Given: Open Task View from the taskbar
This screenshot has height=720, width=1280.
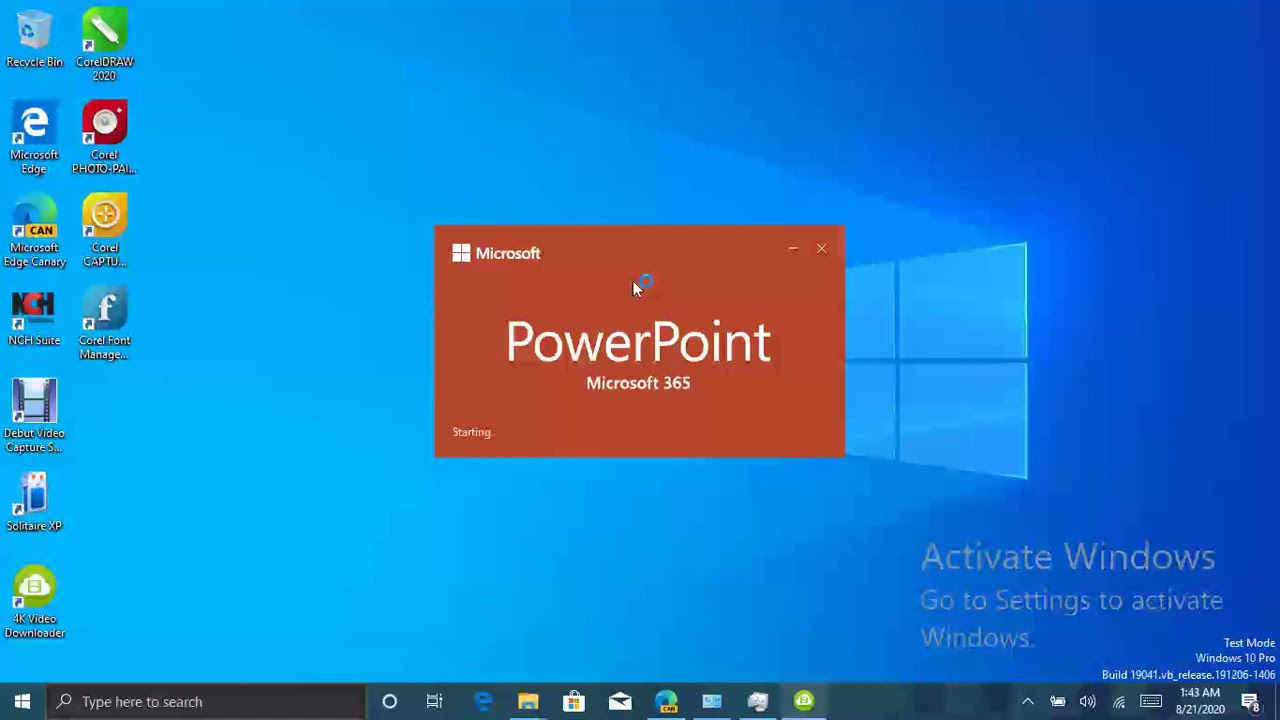Looking at the screenshot, I should pyautogui.click(x=434, y=701).
